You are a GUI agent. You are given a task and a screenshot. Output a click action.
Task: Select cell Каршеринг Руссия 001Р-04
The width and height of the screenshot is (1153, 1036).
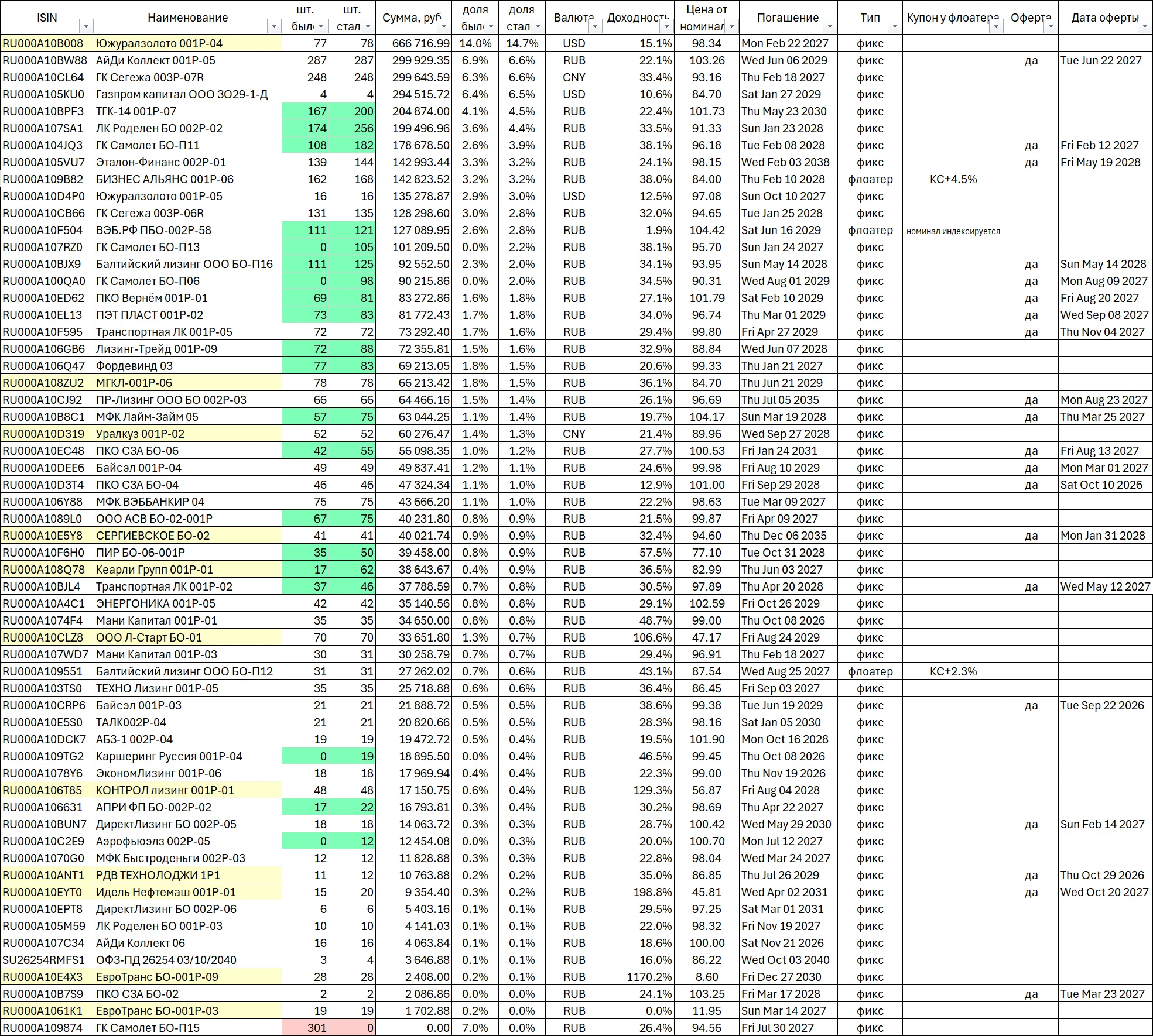point(188,756)
